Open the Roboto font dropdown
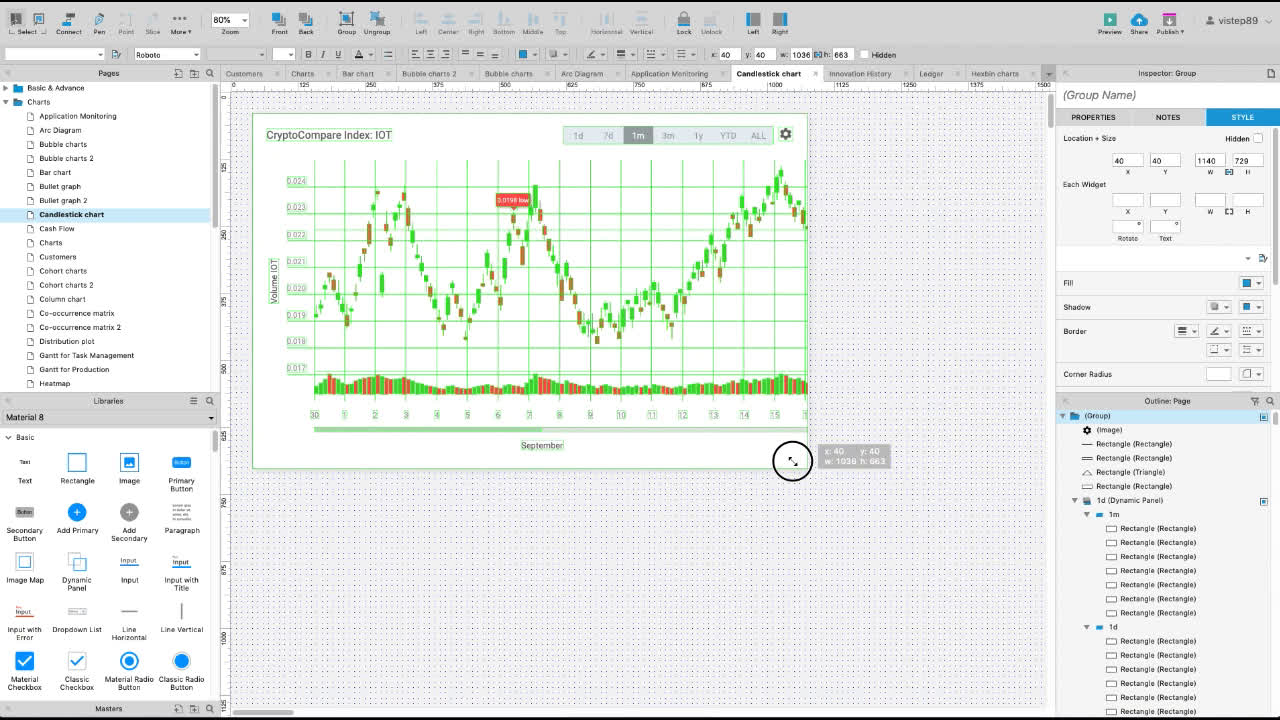Image resolution: width=1280 pixels, height=720 pixels. 167,55
